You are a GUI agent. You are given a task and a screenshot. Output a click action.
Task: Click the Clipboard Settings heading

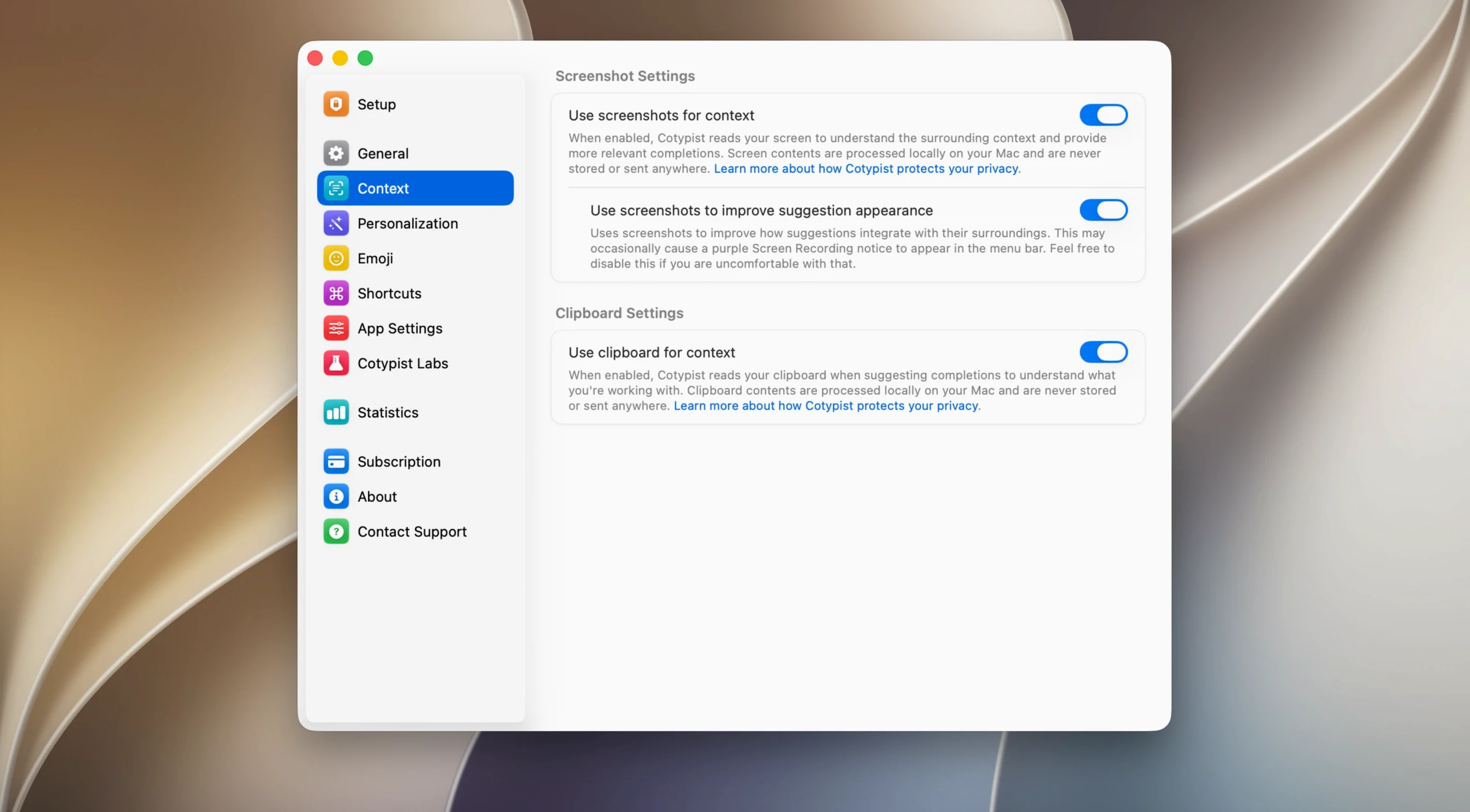[x=619, y=313]
